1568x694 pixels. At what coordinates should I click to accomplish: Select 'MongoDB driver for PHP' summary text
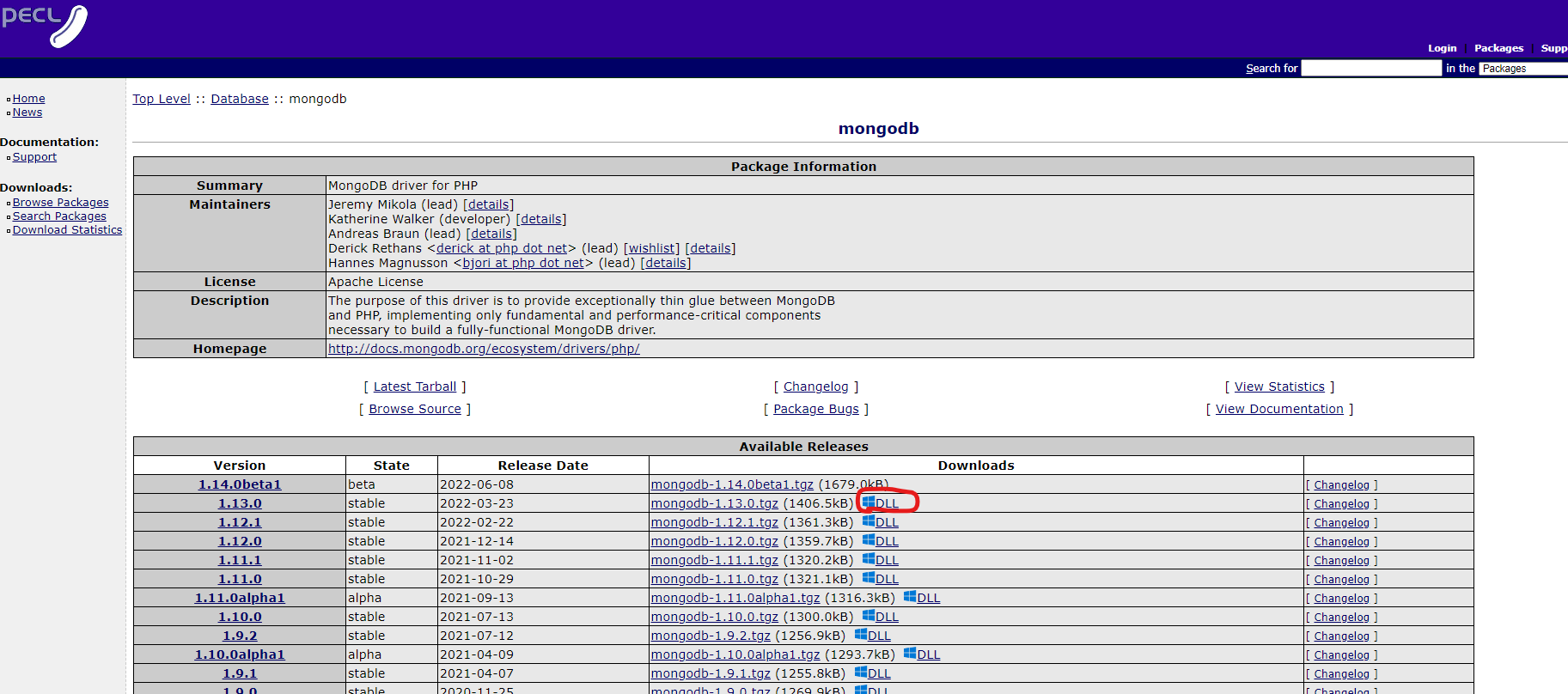point(403,186)
